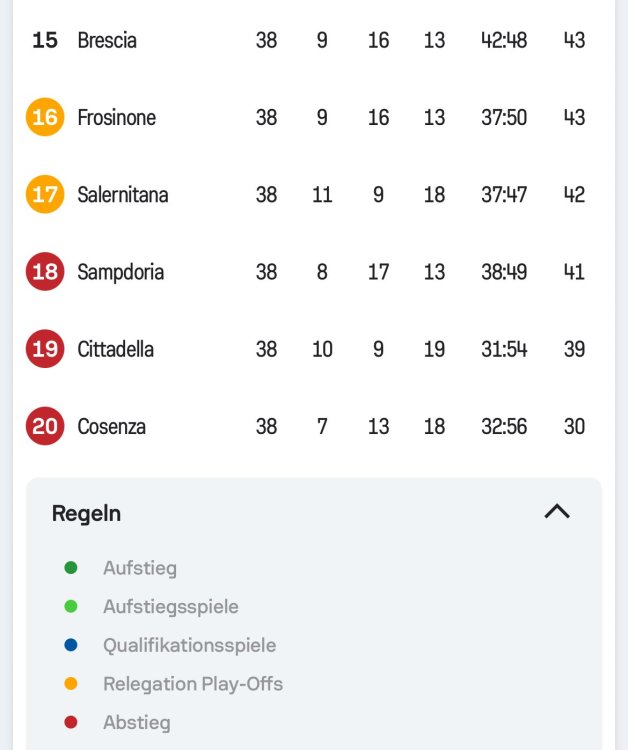Open Sampdoria team details

tap(121, 272)
